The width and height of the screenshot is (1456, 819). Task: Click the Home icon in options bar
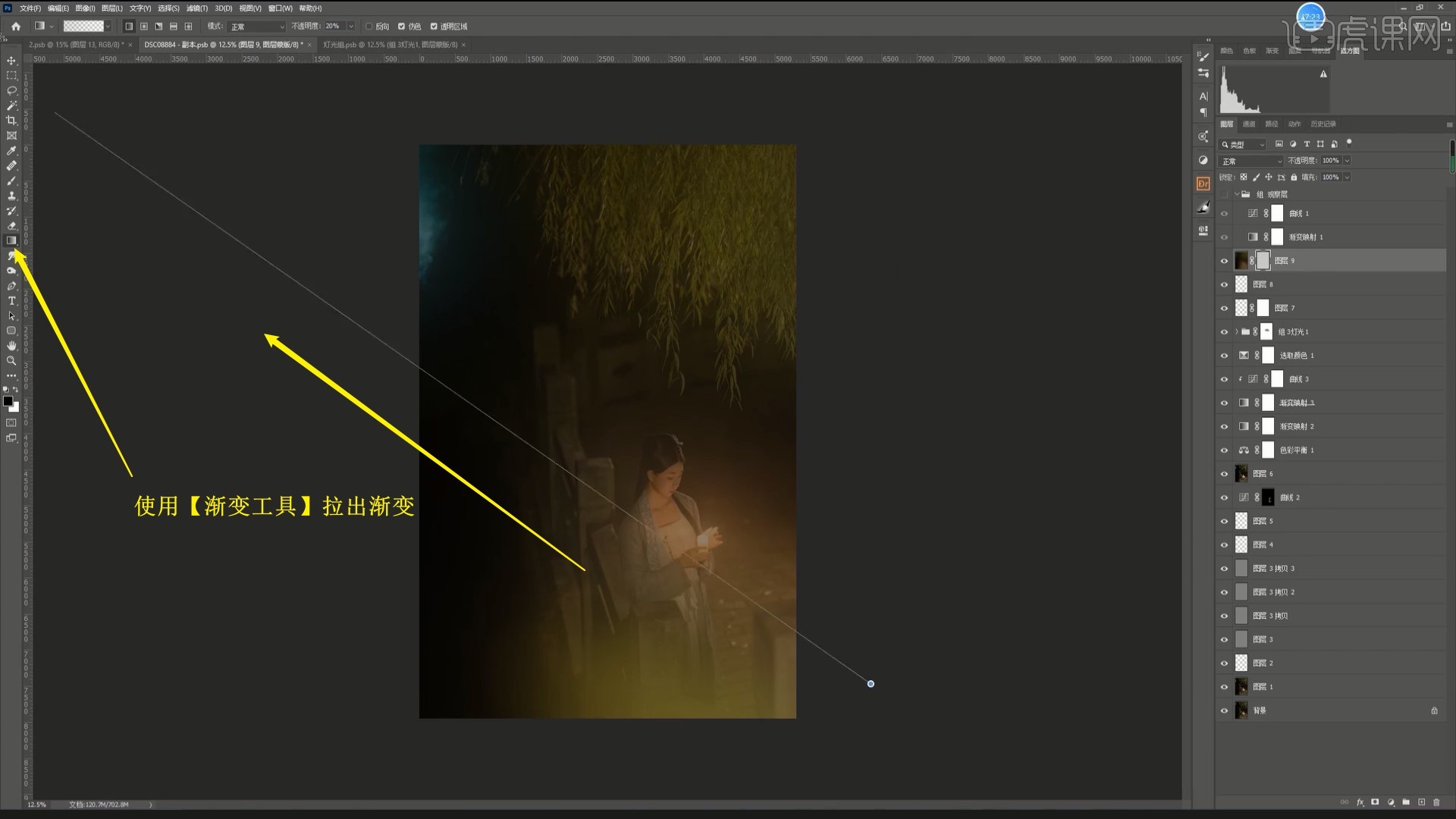pyautogui.click(x=16, y=27)
